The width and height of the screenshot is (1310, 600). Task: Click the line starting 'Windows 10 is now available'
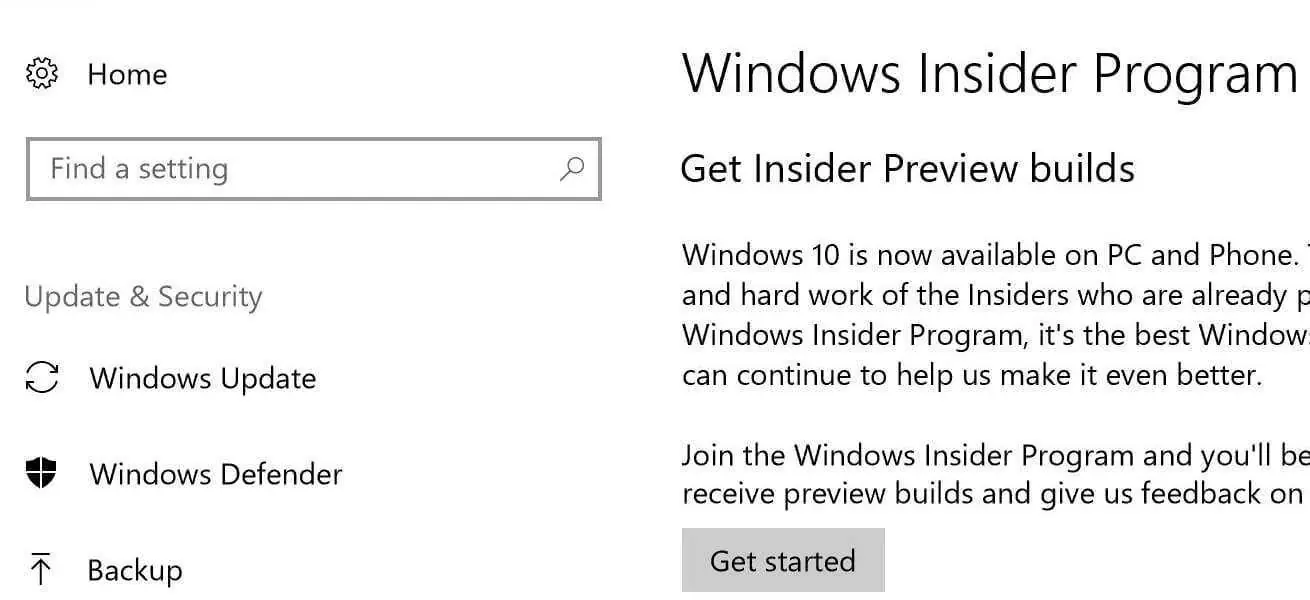pos(996,255)
